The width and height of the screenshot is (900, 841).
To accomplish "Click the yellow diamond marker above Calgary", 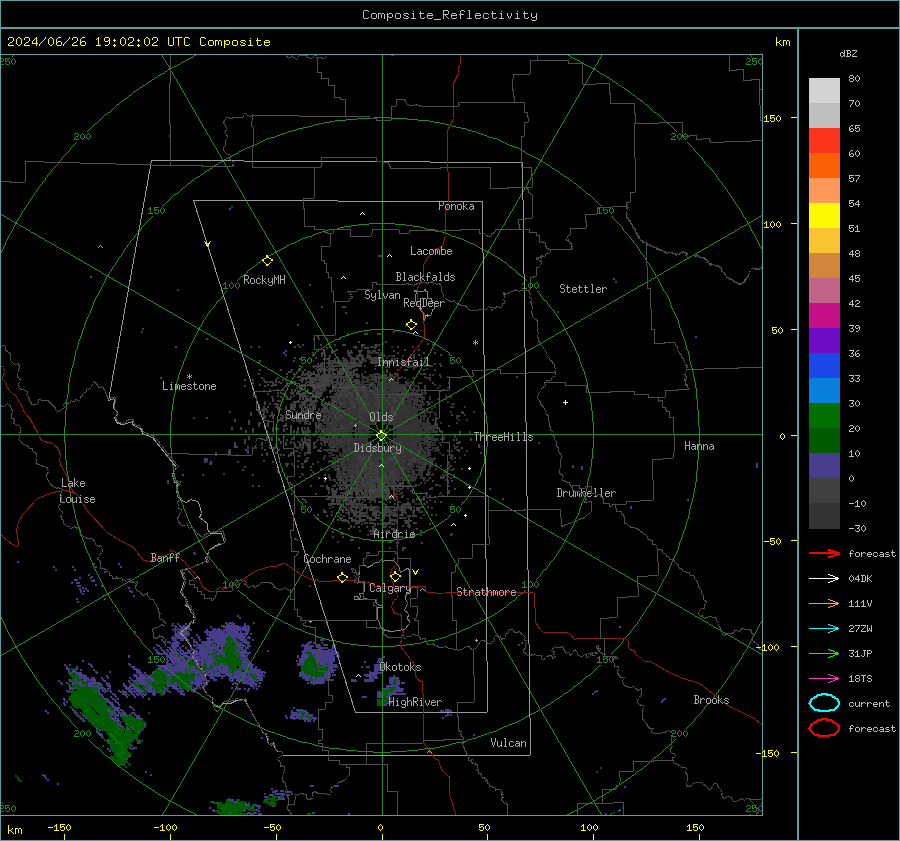I will 395,576.
